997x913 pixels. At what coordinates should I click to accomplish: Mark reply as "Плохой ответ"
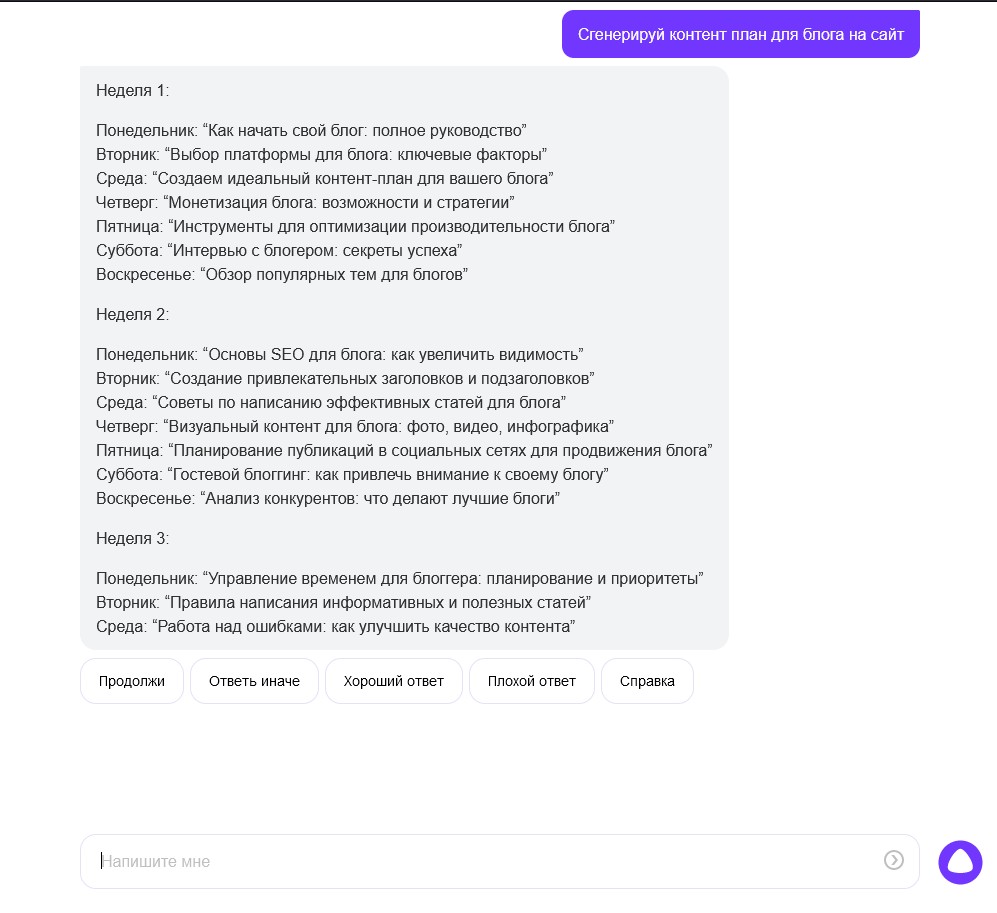532,681
